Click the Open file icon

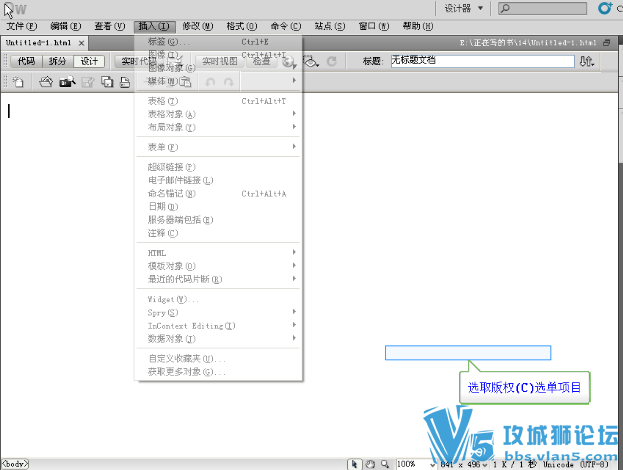pos(46,82)
